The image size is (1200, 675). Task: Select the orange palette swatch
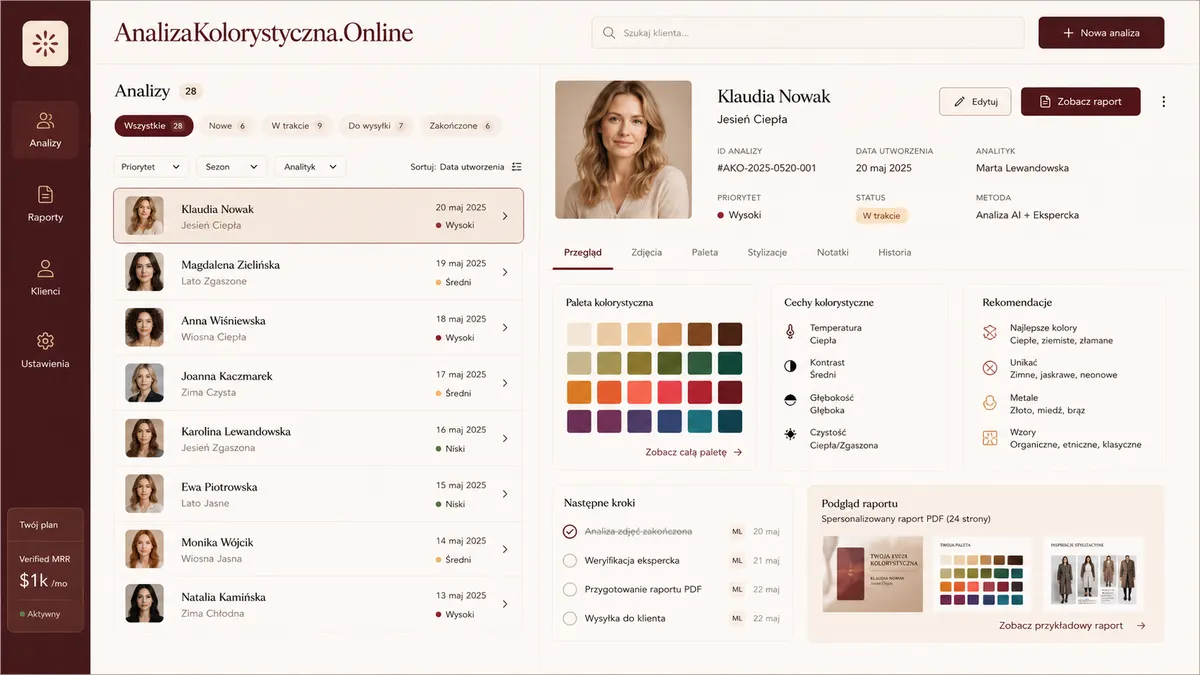tap(579, 392)
